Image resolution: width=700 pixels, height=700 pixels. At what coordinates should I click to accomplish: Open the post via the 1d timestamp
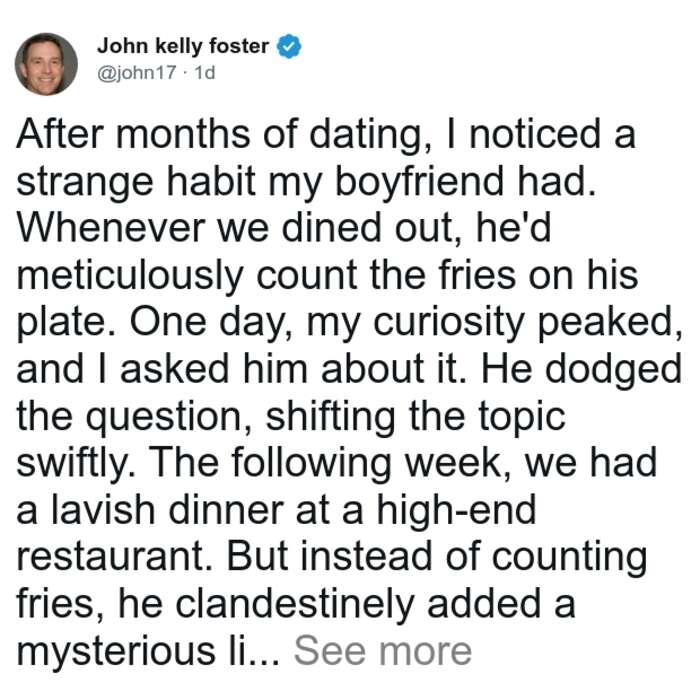pos(205,73)
